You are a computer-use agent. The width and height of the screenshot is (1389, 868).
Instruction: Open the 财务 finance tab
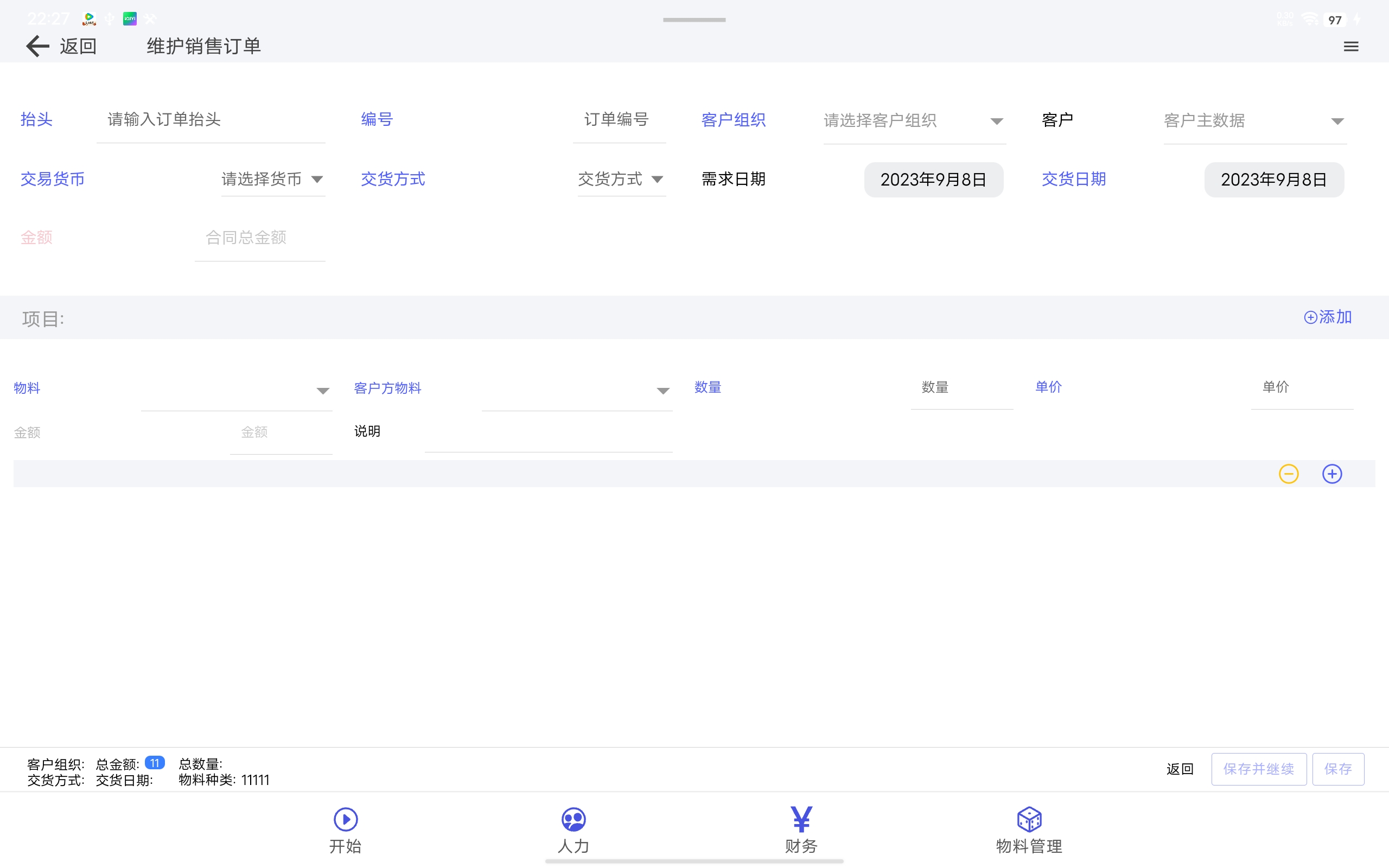(801, 829)
